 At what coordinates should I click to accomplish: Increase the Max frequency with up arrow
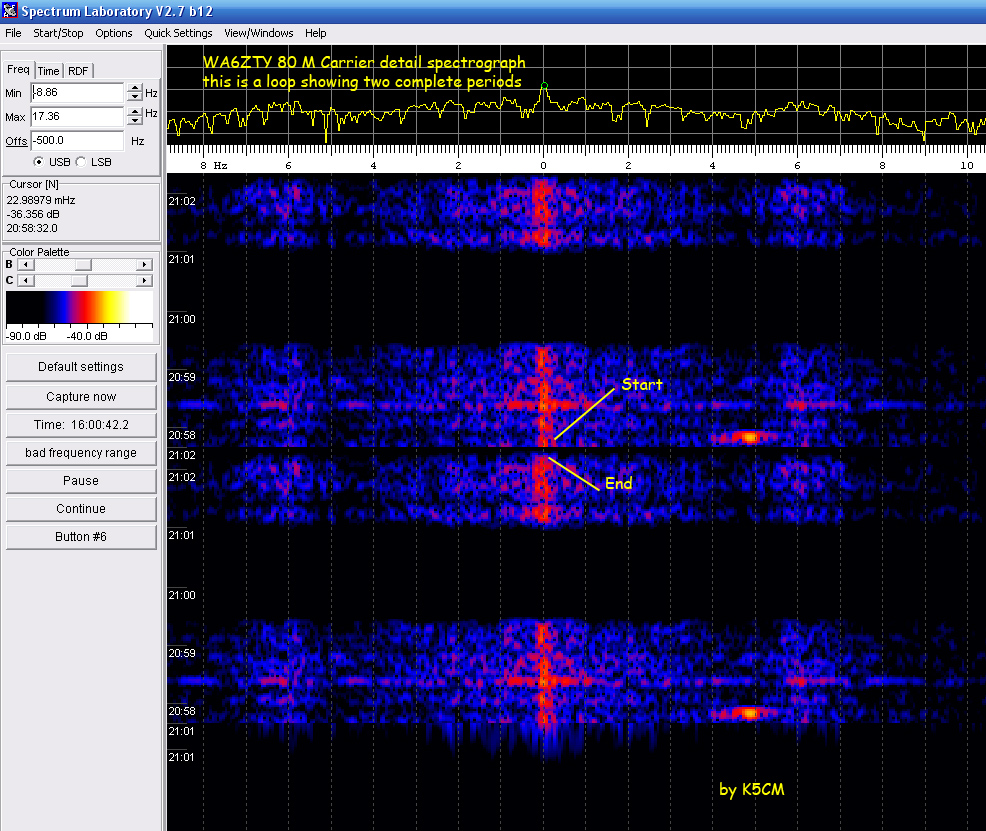(135, 112)
